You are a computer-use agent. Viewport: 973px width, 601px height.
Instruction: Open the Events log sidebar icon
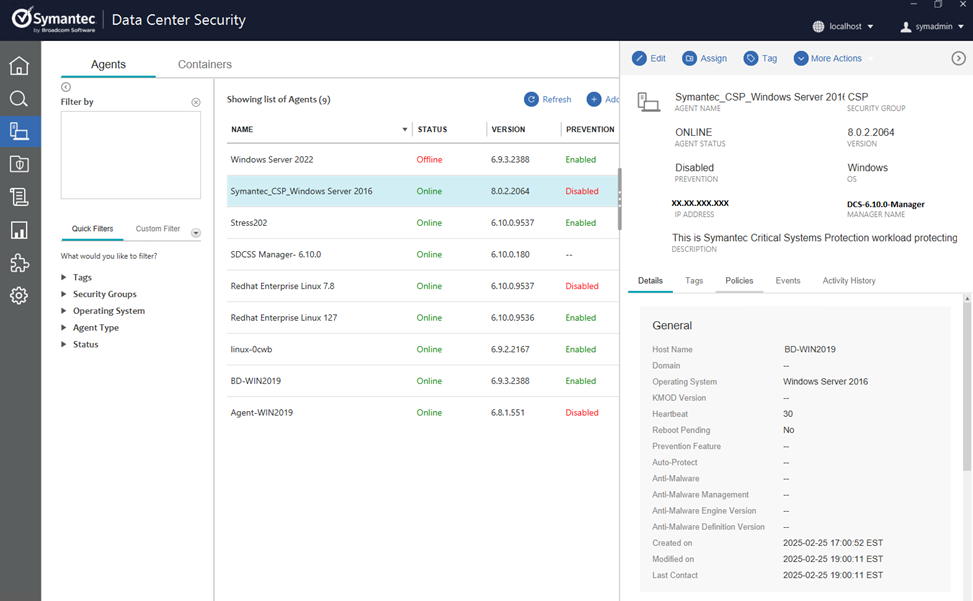point(19,197)
